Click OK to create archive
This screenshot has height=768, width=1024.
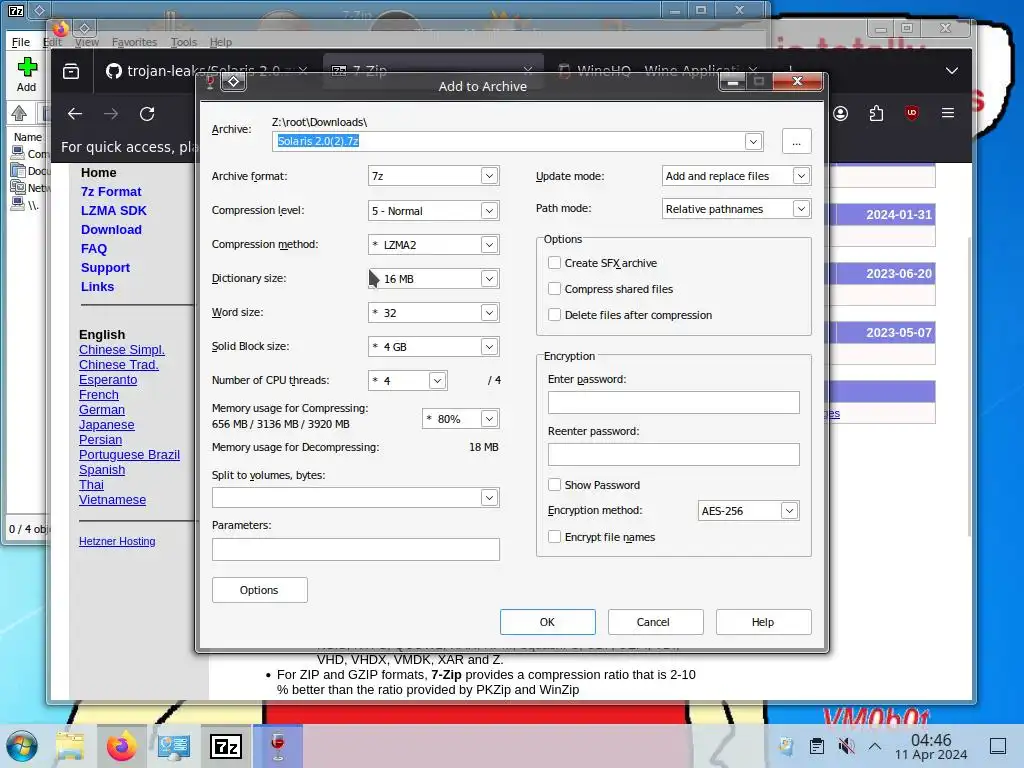(x=547, y=622)
